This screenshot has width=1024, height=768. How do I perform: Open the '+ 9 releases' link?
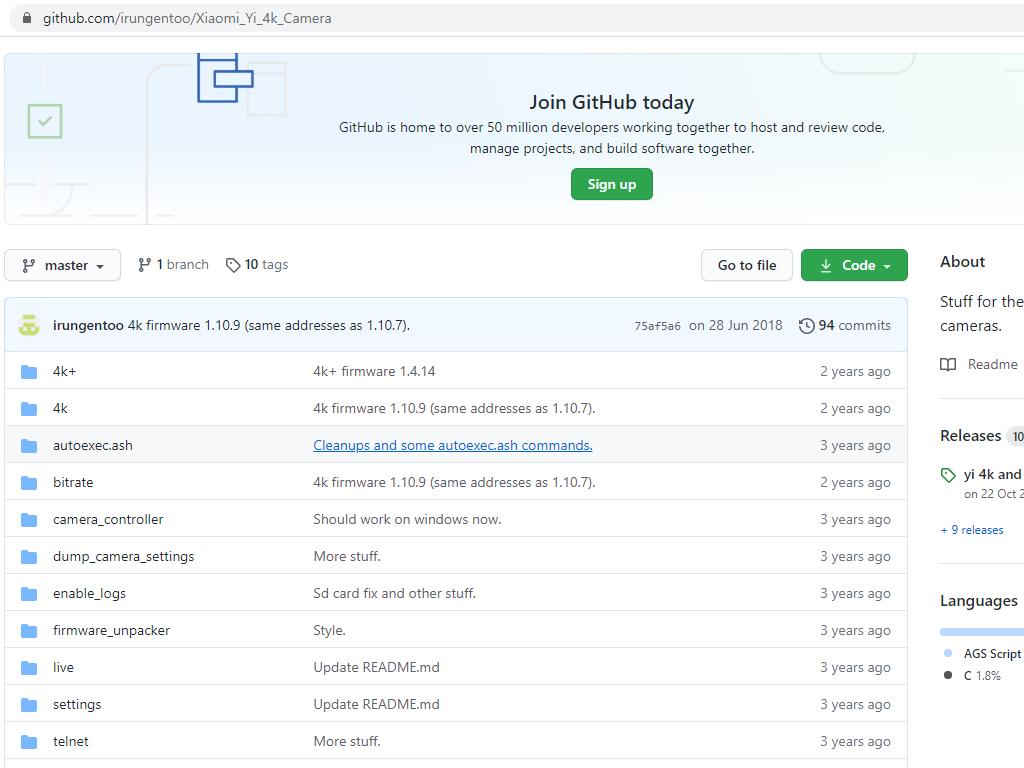[972, 530]
